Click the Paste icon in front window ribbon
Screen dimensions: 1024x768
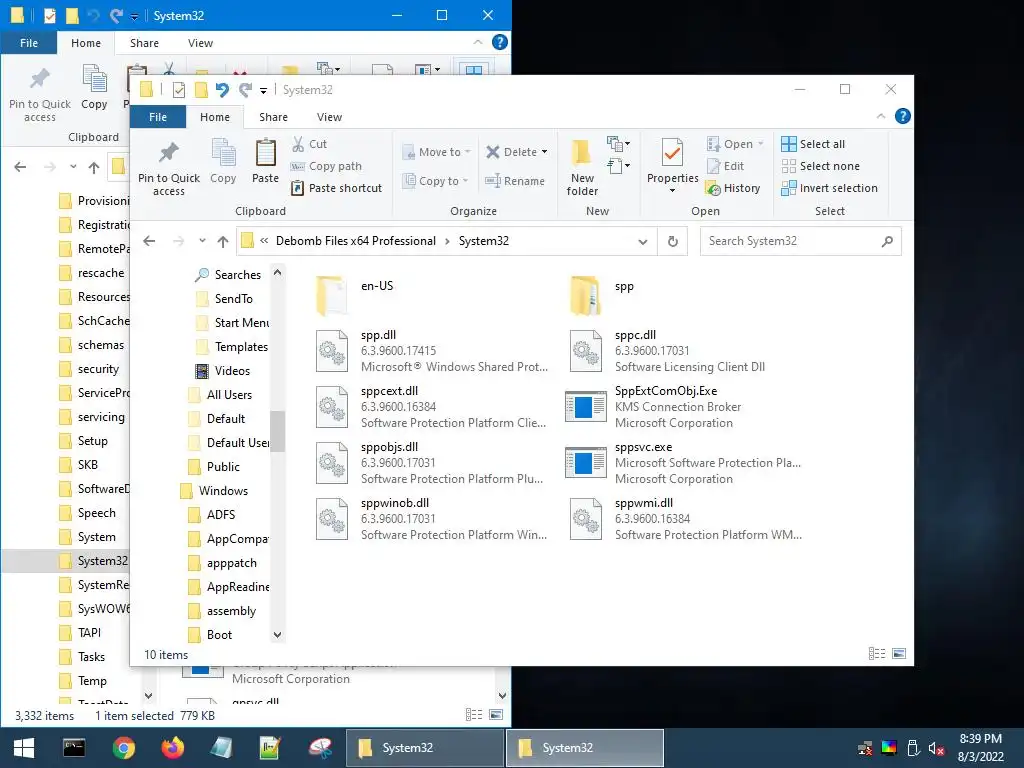pyautogui.click(x=265, y=153)
